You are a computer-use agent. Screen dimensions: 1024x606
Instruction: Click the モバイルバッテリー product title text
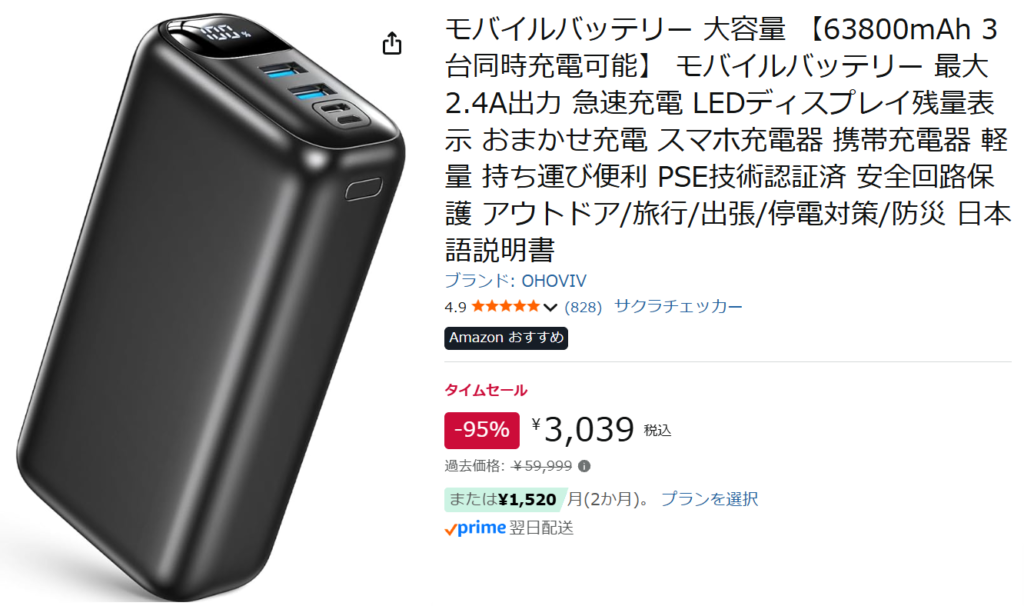[728, 140]
